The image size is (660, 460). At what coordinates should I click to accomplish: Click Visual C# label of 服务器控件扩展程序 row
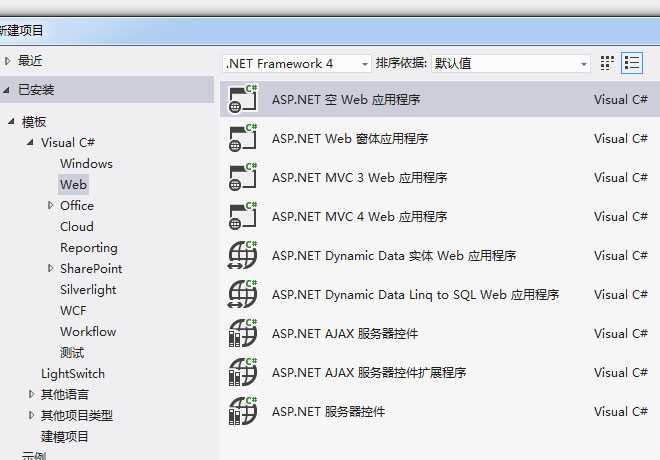[x=620, y=372]
